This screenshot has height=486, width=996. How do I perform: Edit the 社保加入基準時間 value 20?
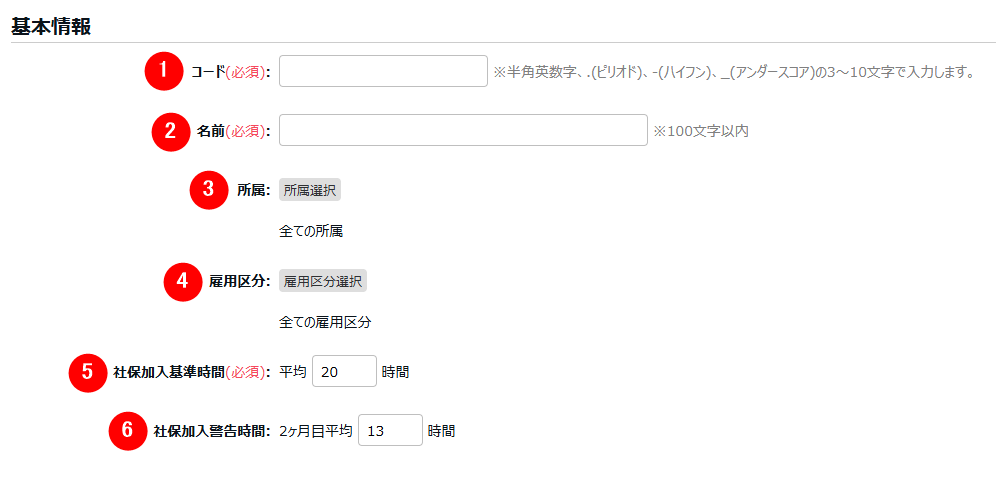point(344,372)
